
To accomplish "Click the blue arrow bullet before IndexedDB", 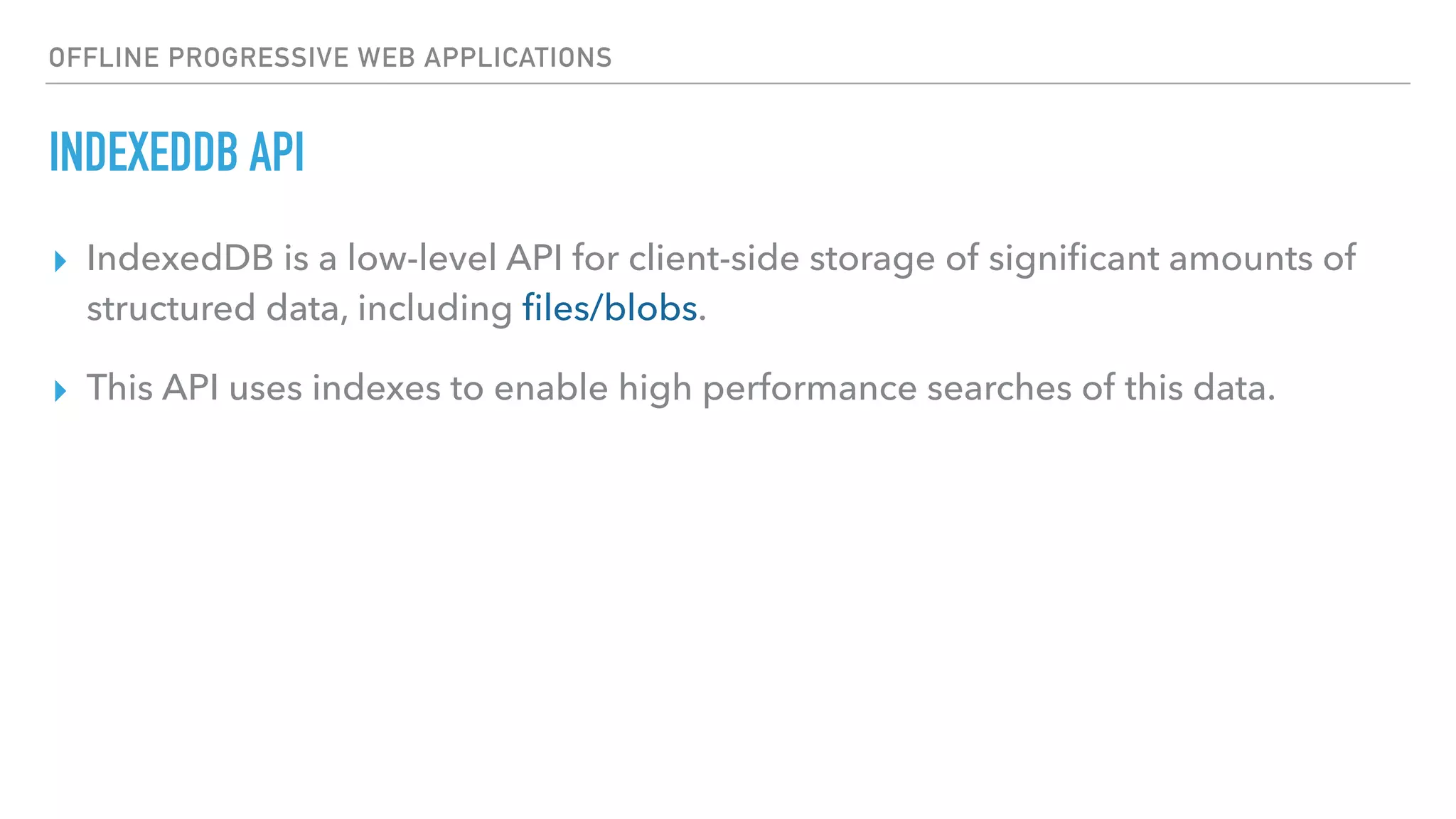I will (60, 262).
